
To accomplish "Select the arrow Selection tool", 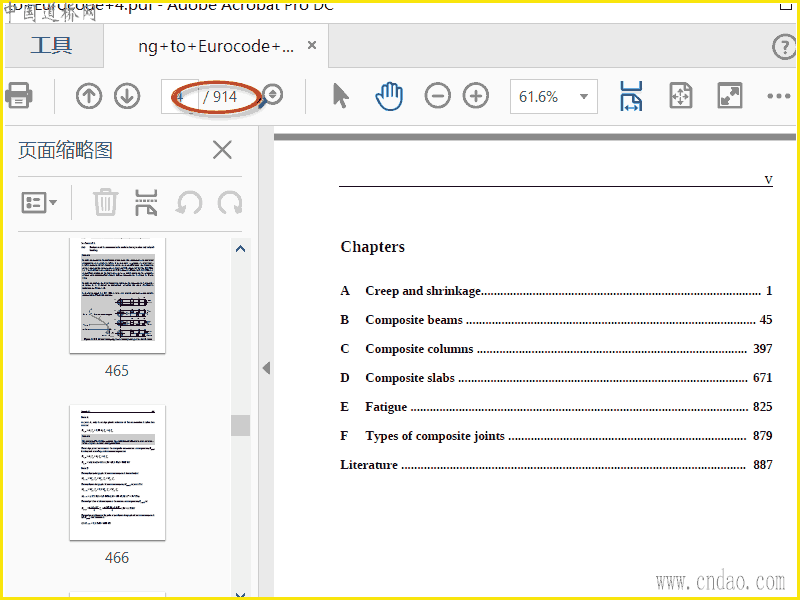I will 340,96.
